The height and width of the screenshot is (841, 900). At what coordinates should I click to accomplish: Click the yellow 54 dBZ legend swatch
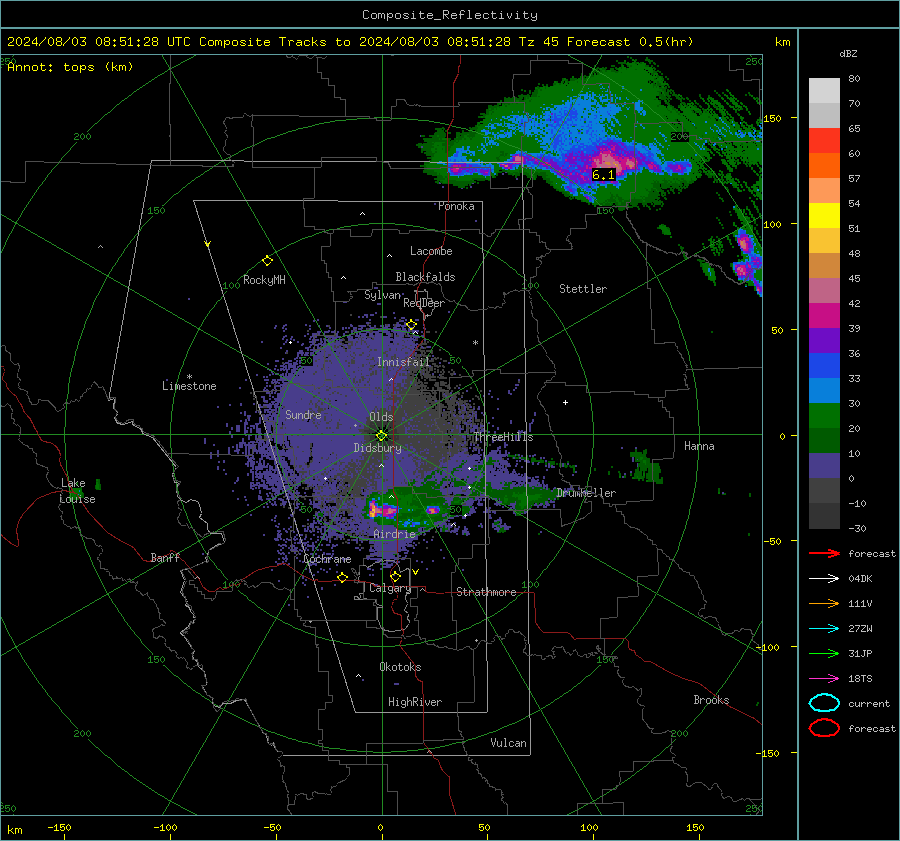(x=824, y=215)
